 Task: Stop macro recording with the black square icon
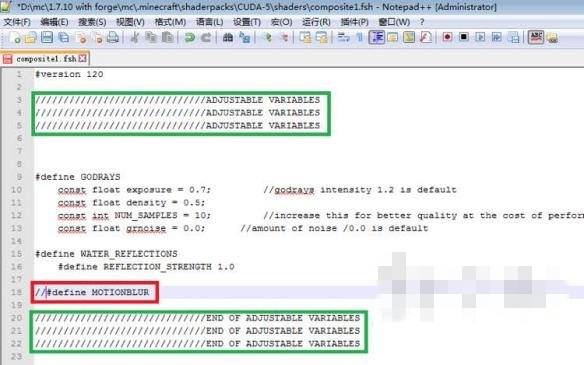(x=464, y=37)
